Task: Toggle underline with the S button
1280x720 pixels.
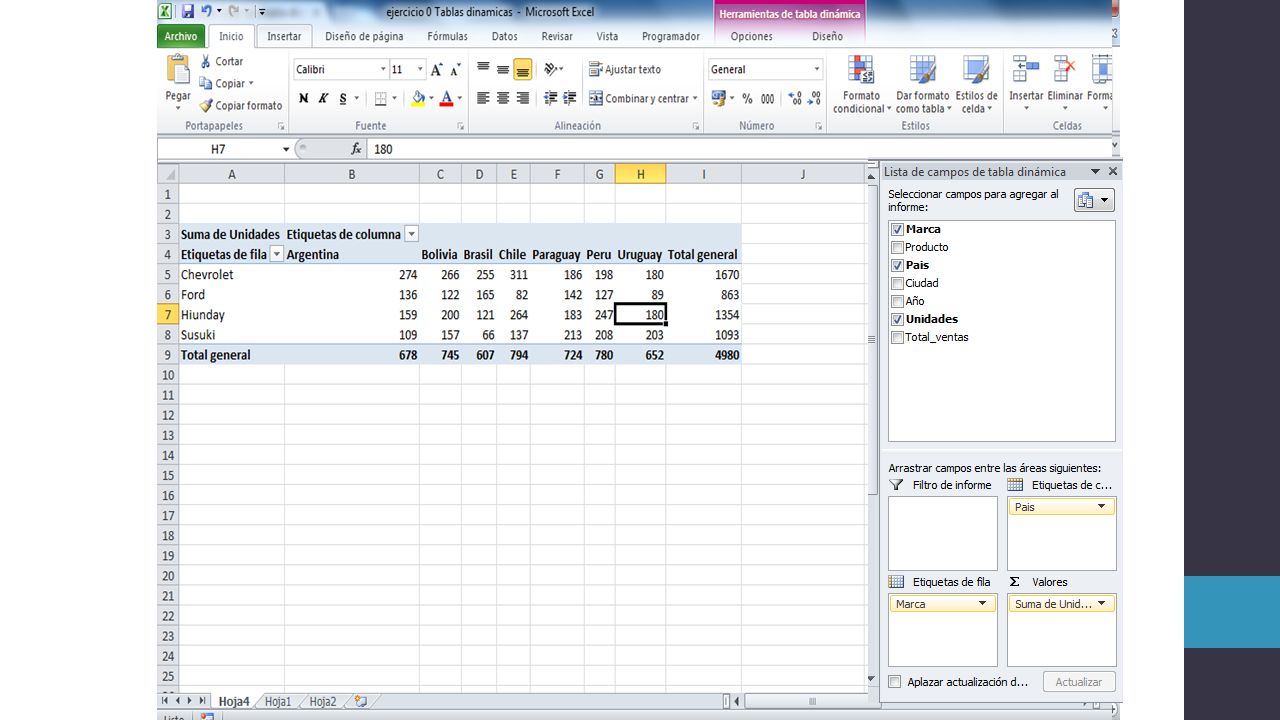Action: 343,98
